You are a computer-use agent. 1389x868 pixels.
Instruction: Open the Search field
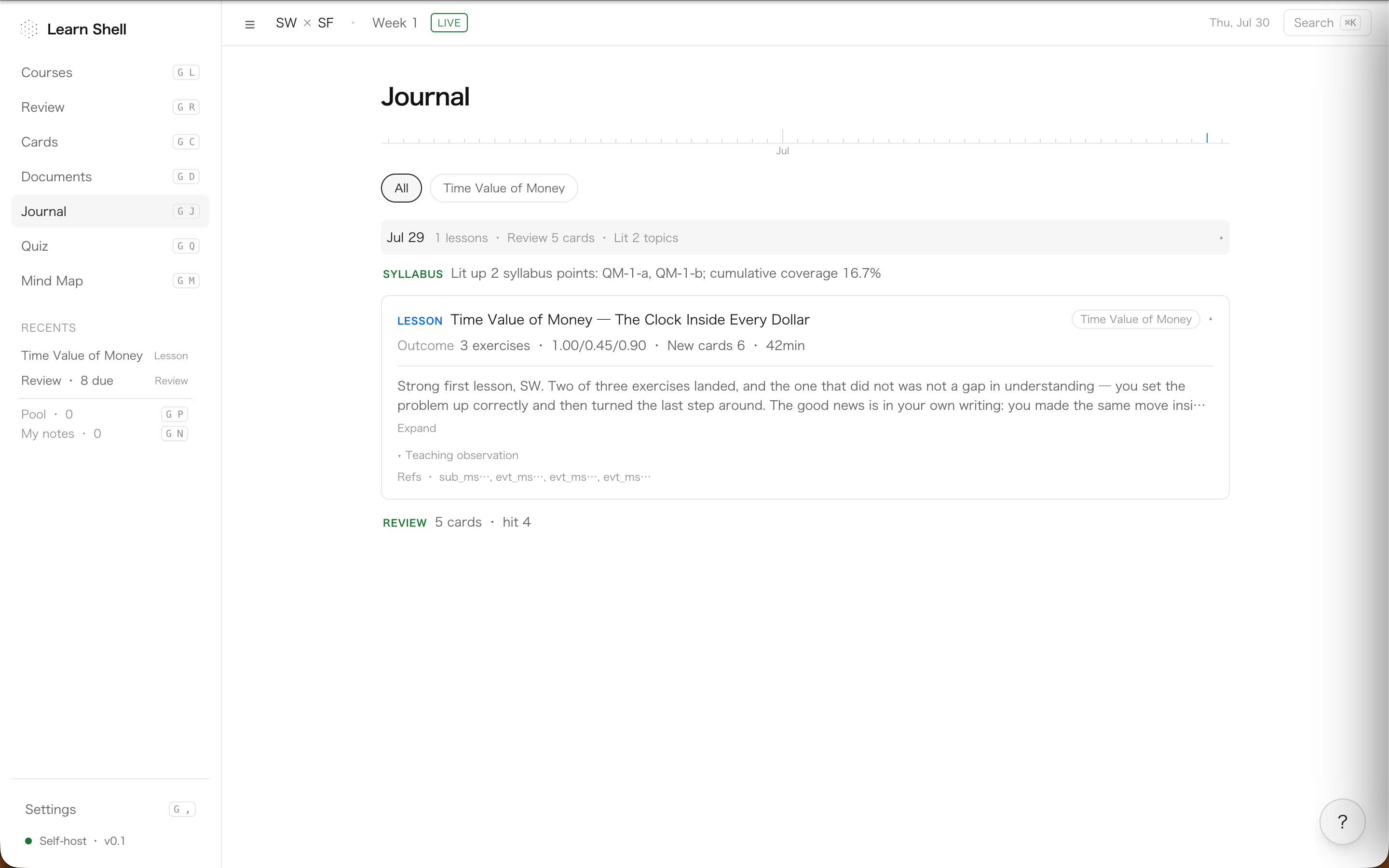1326,23
